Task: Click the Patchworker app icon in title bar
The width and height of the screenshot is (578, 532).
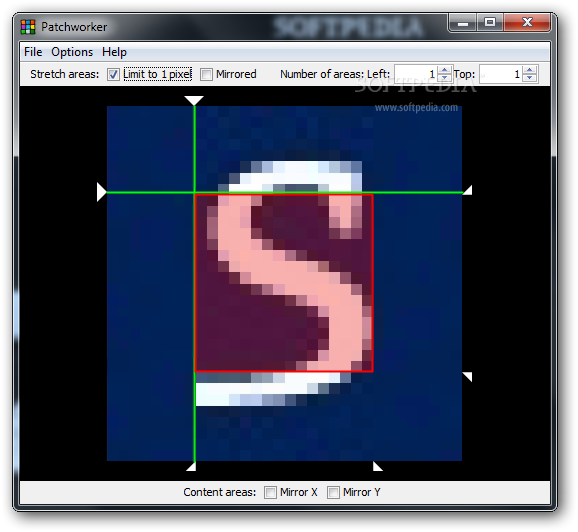Action: click(28, 27)
